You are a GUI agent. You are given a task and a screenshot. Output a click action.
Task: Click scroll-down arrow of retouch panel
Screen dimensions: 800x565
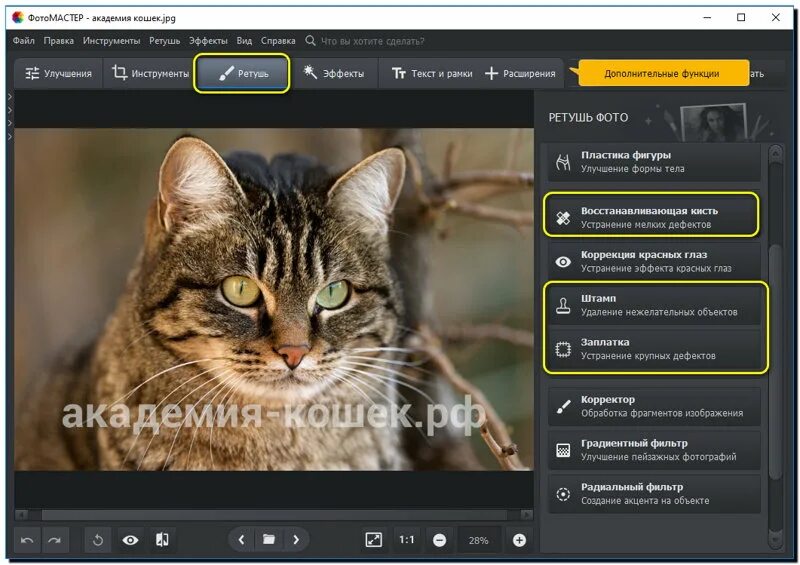tap(776, 539)
